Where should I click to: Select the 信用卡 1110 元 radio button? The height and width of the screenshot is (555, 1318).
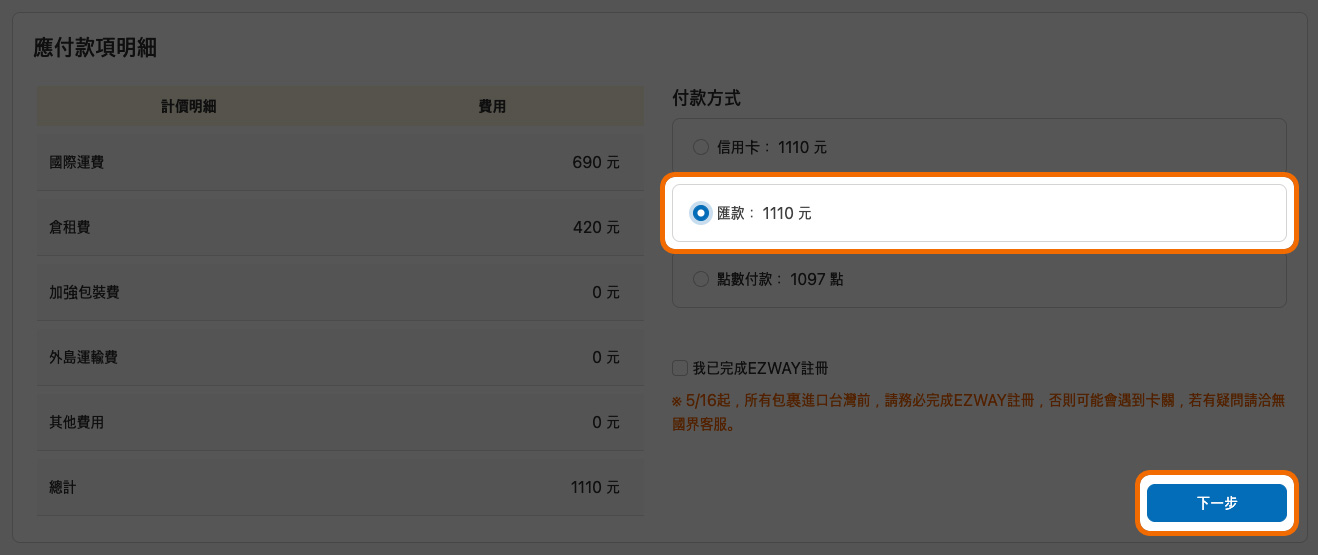coord(701,147)
